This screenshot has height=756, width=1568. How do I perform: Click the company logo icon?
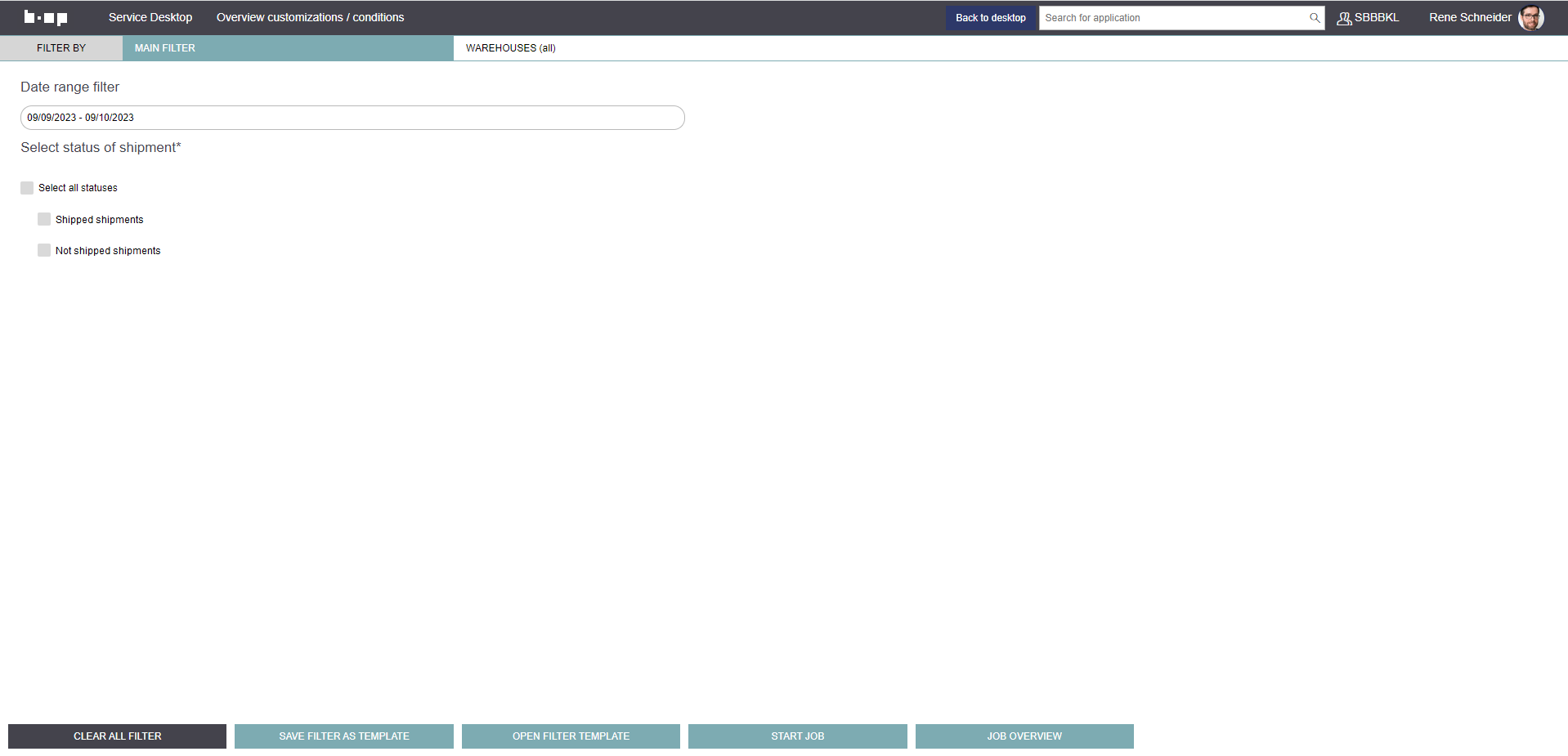click(x=46, y=17)
